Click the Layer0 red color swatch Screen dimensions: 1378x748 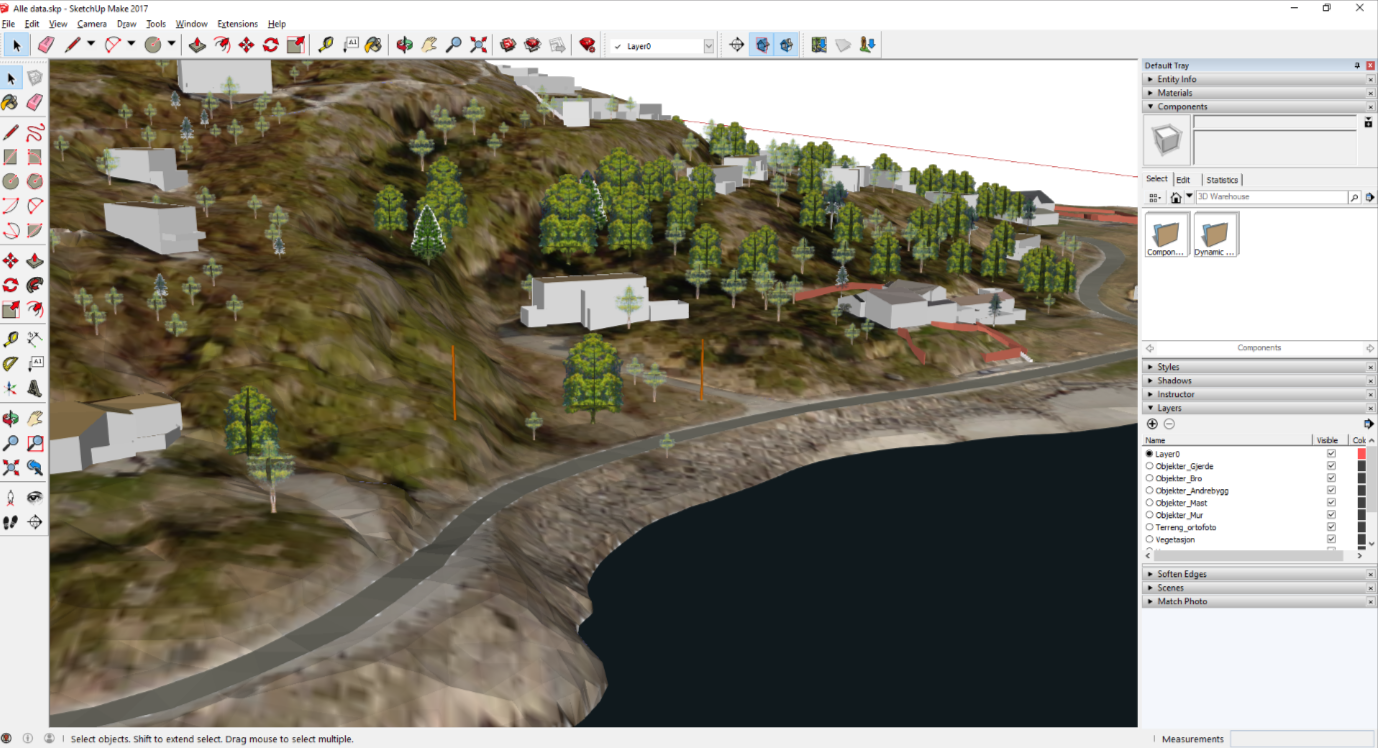1361,454
